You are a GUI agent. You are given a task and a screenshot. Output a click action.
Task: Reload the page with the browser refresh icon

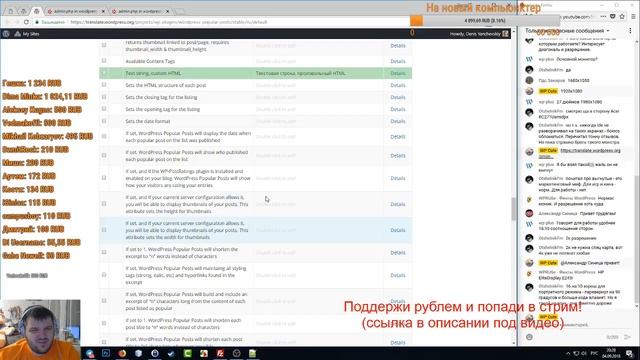coord(27,22)
